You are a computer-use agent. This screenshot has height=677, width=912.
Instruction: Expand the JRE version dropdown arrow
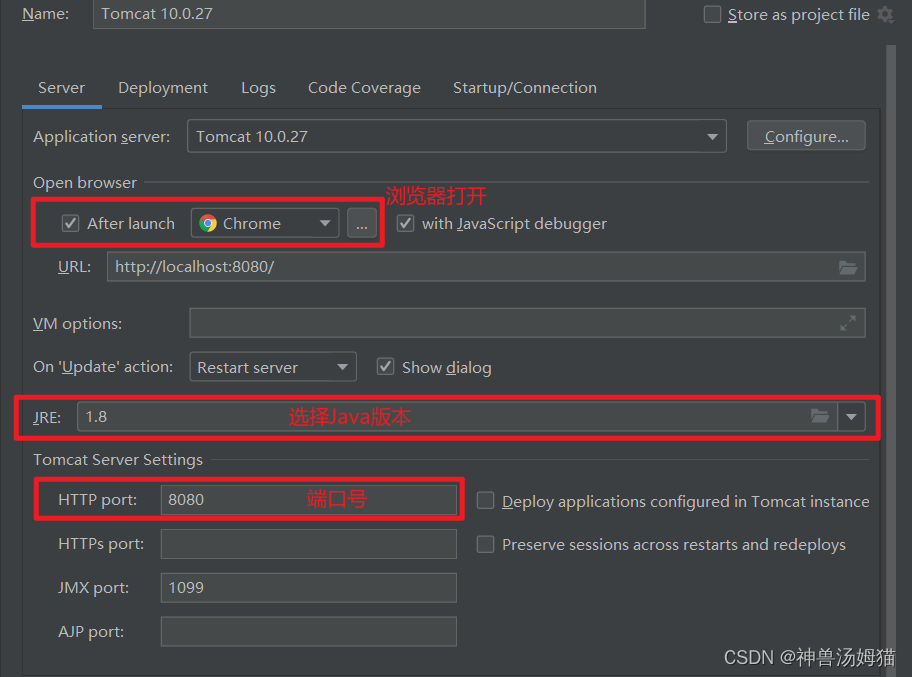[x=852, y=416]
